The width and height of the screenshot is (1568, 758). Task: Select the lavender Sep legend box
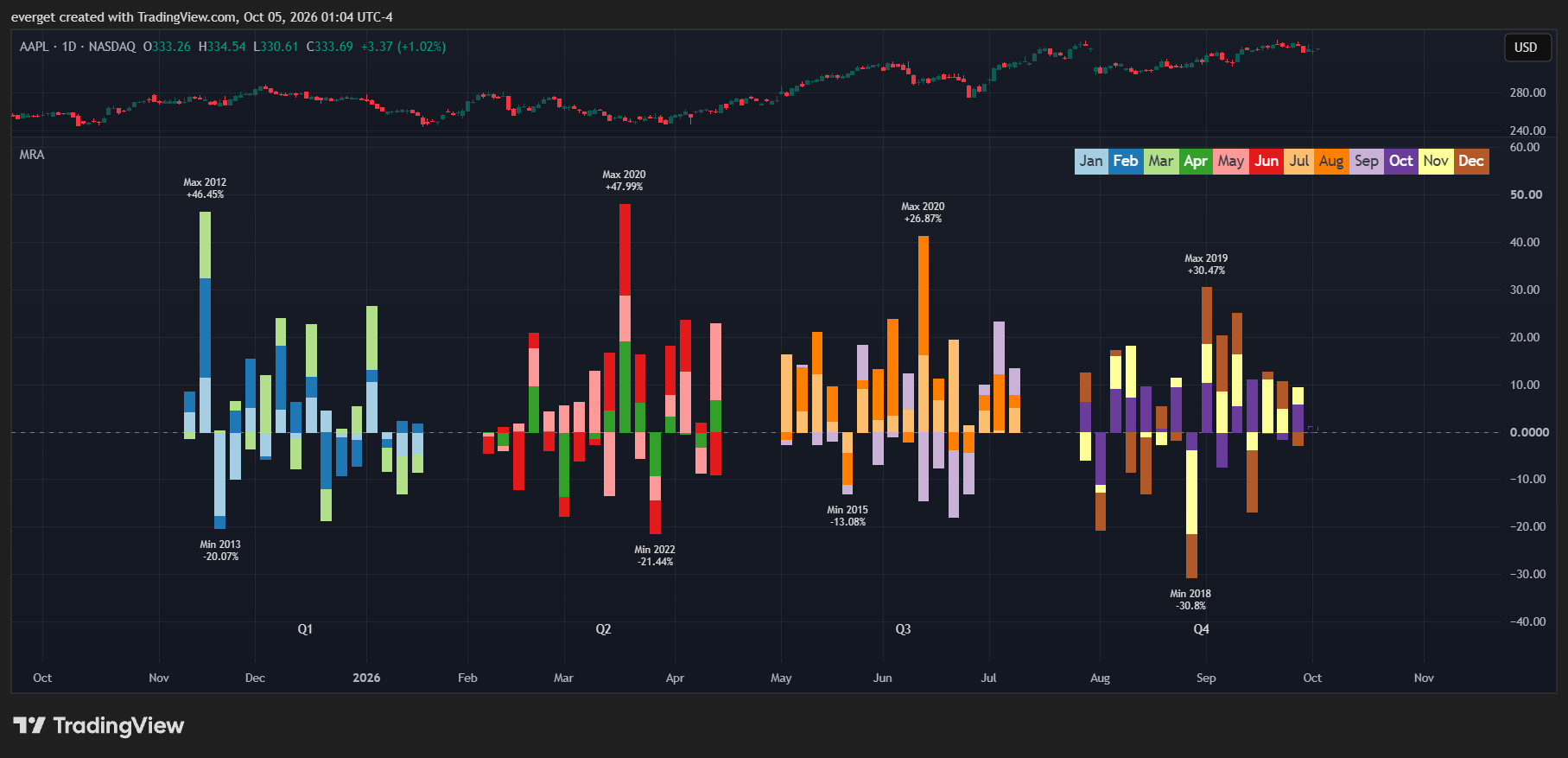[x=1366, y=161]
